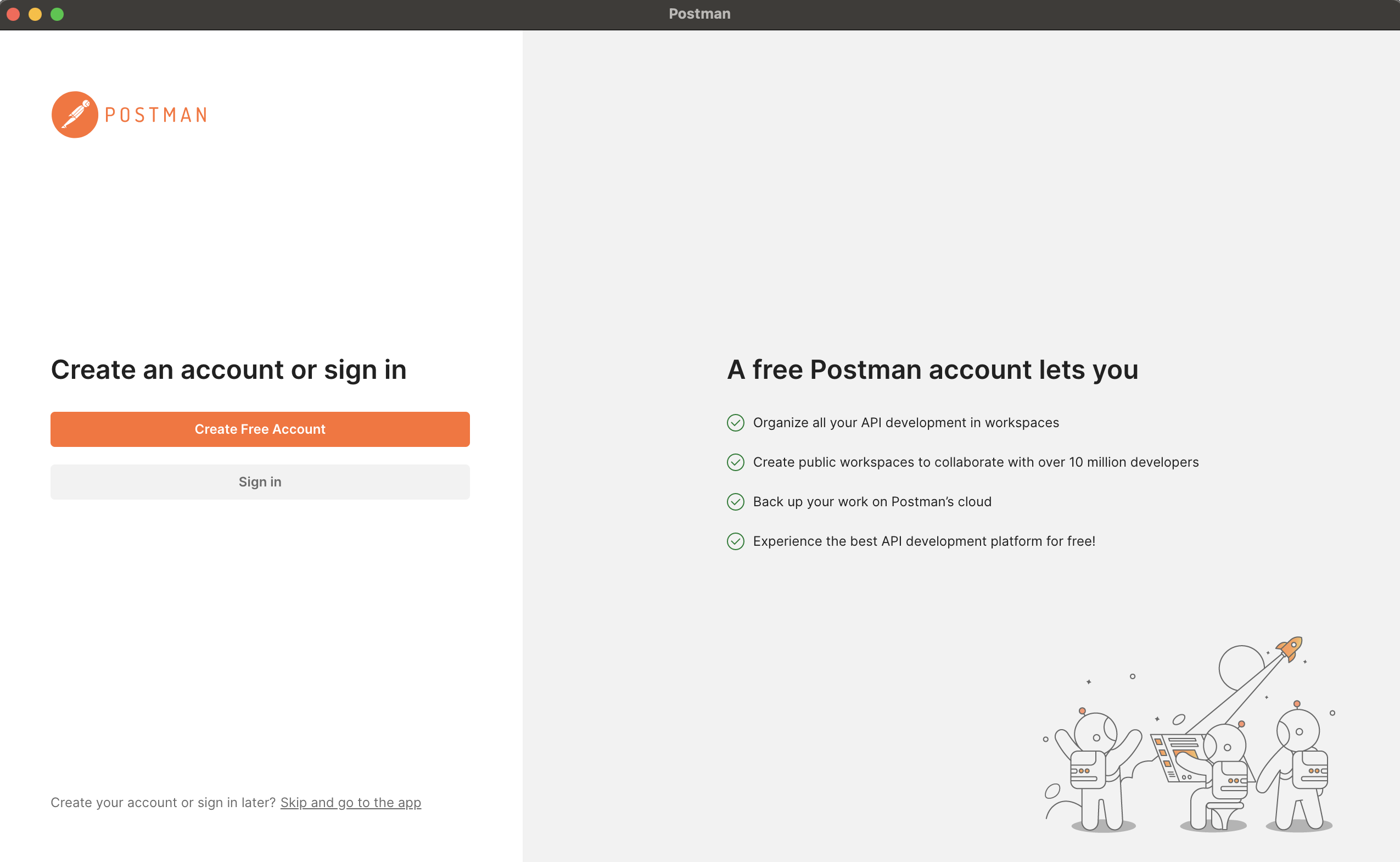Viewport: 1400px width, 862px height.
Task: Click the checkmark next to Experience the best API
Action: tap(735, 541)
